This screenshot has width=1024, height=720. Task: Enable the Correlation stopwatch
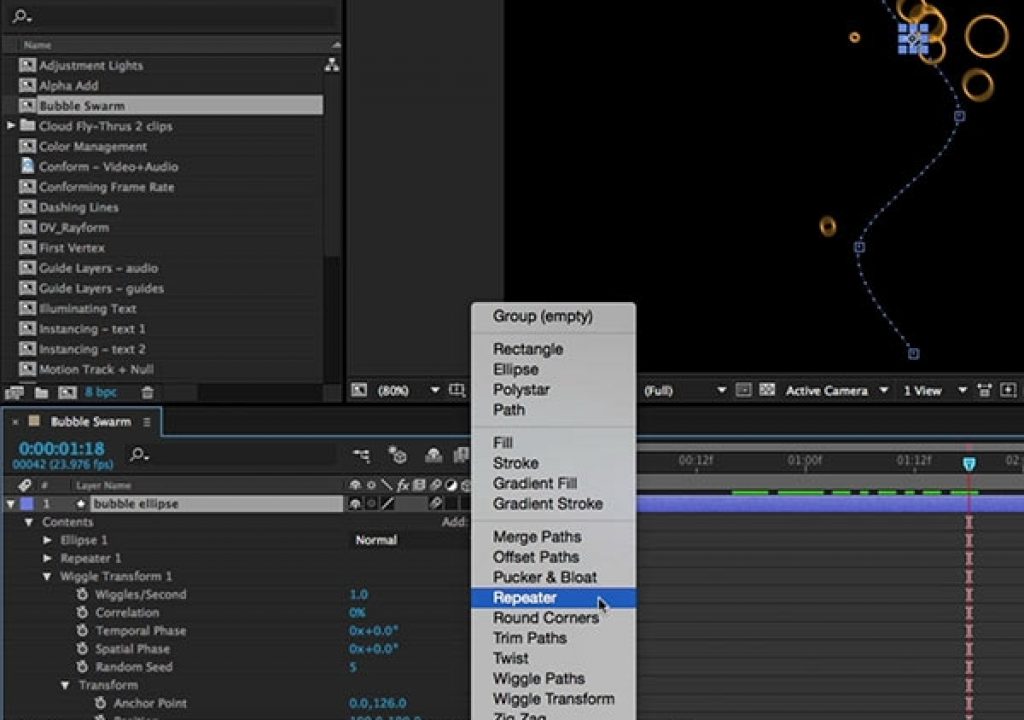pyautogui.click(x=82, y=612)
